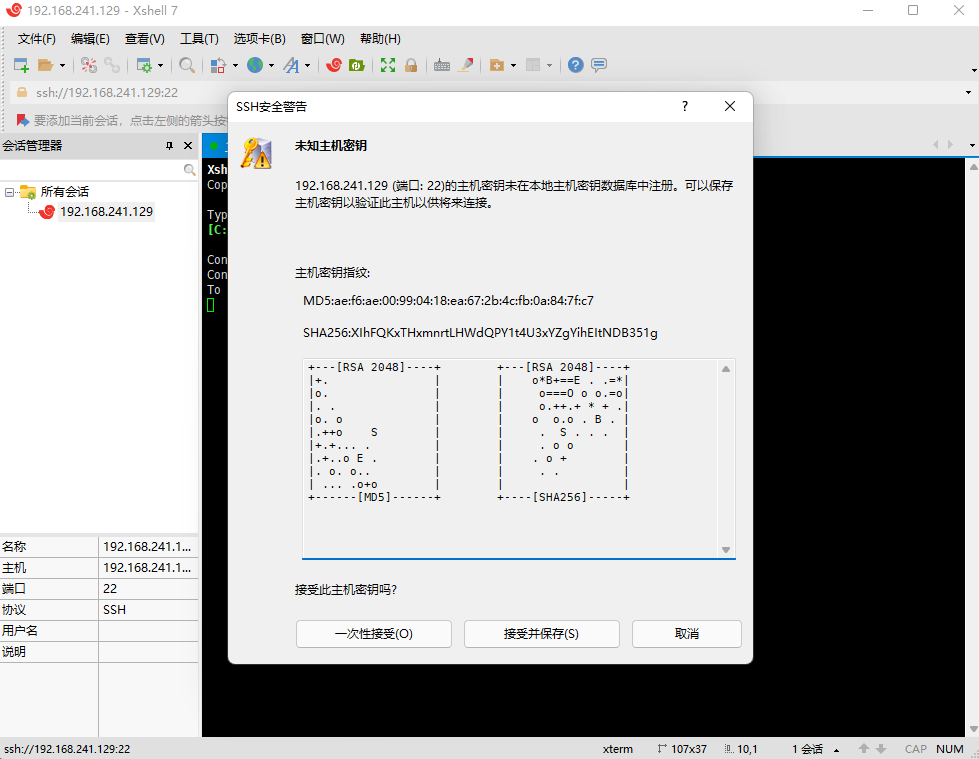The width and height of the screenshot is (979, 759).
Task: Open the compose bar chat icon
Action: [598, 65]
